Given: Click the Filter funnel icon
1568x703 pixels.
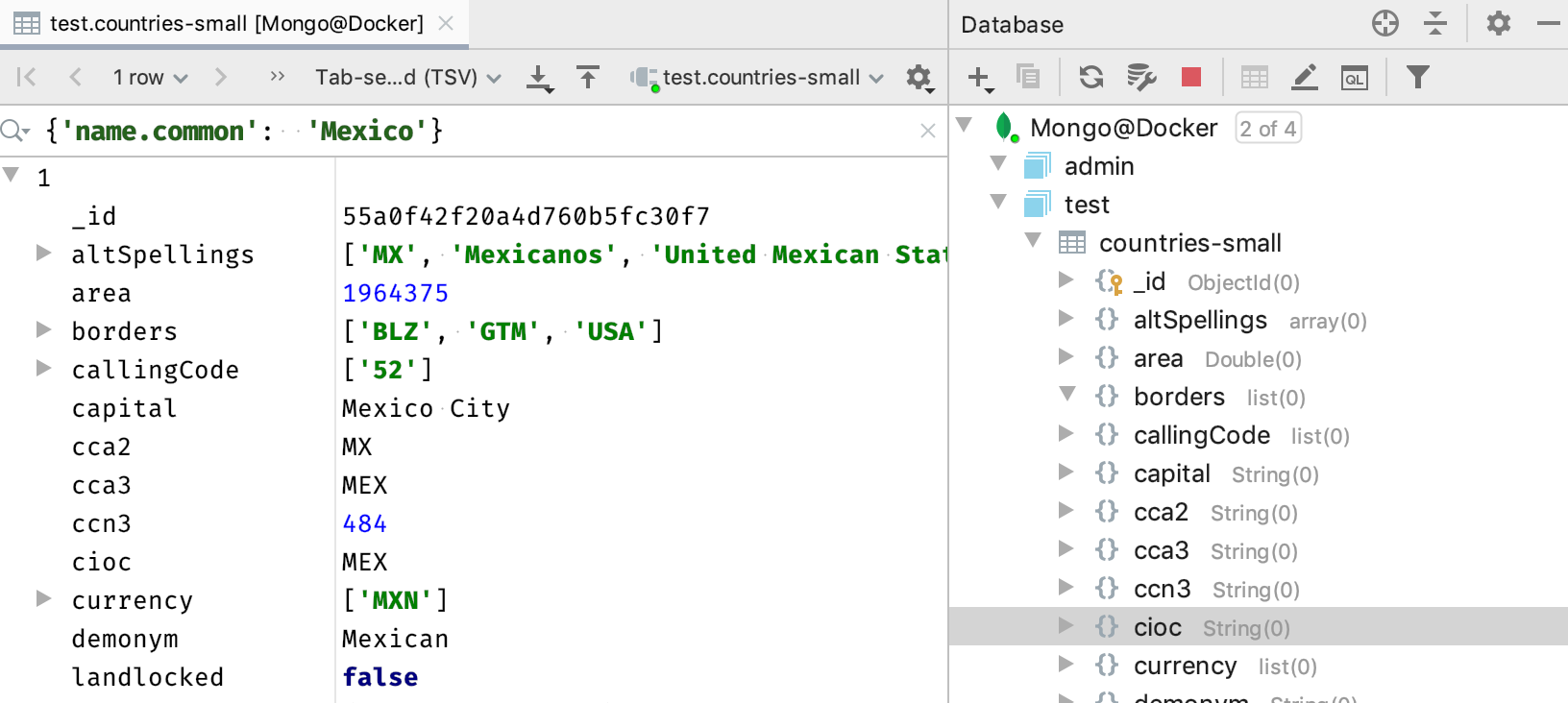Looking at the screenshot, I should pyautogui.click(x=1417, y=77).
